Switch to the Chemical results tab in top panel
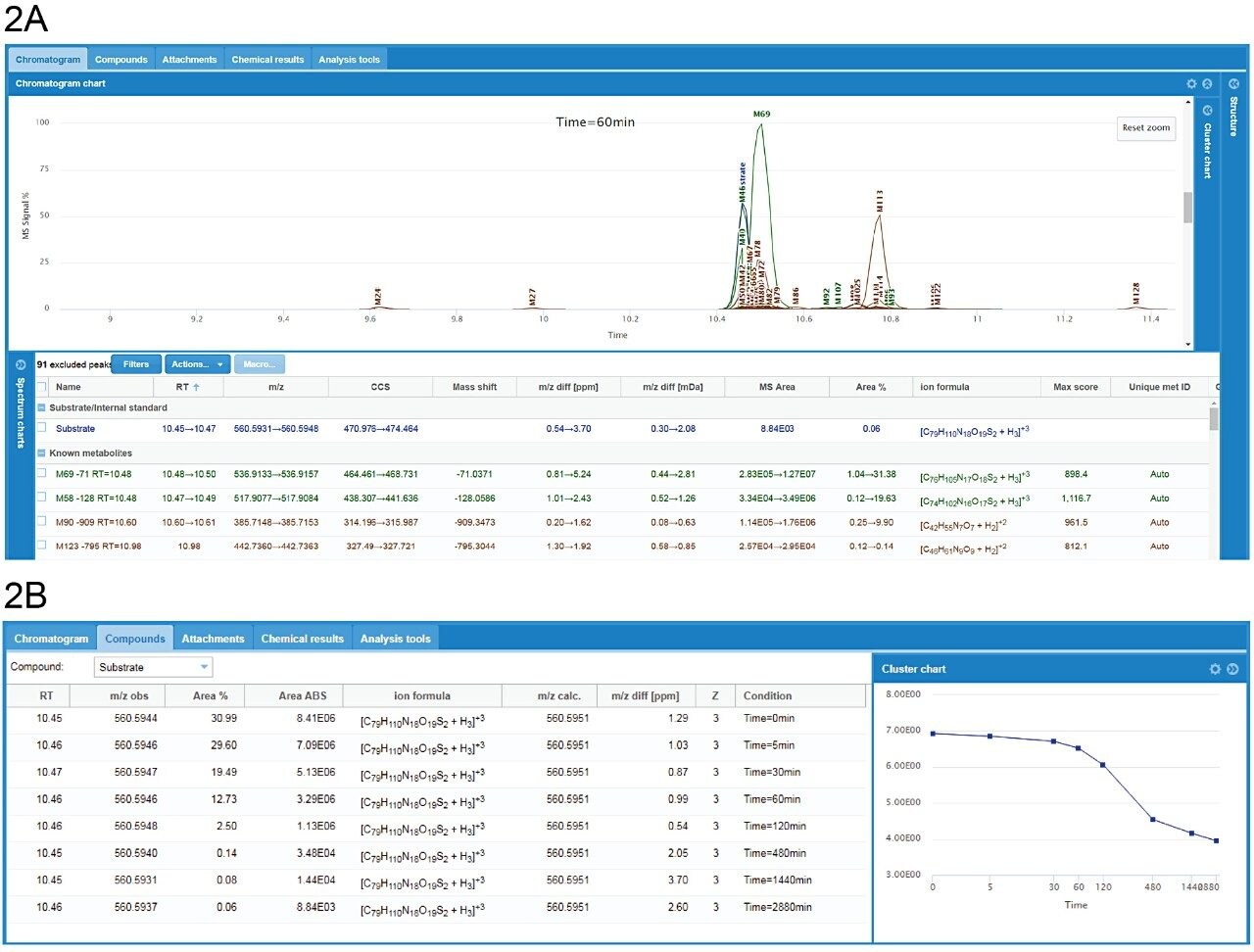 pos(267,60)
